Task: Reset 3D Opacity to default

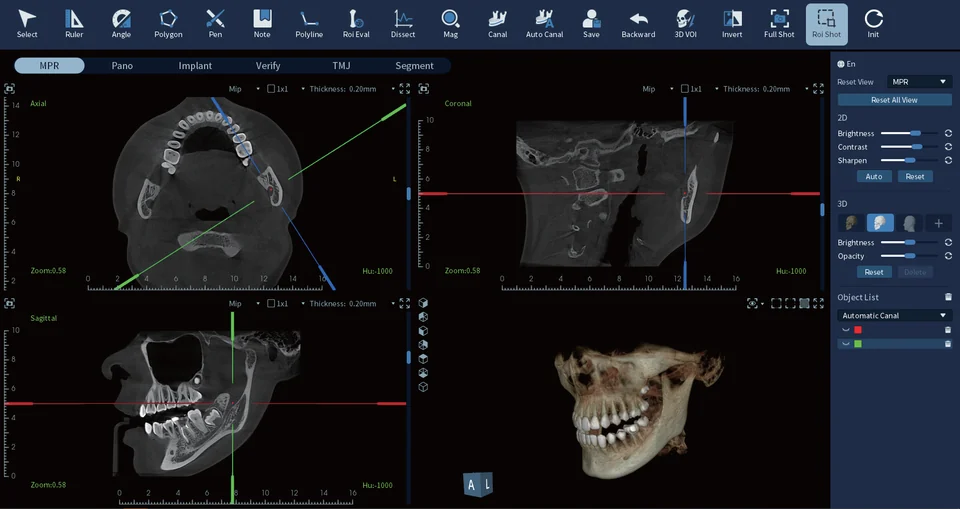Action: click(948, 256)
